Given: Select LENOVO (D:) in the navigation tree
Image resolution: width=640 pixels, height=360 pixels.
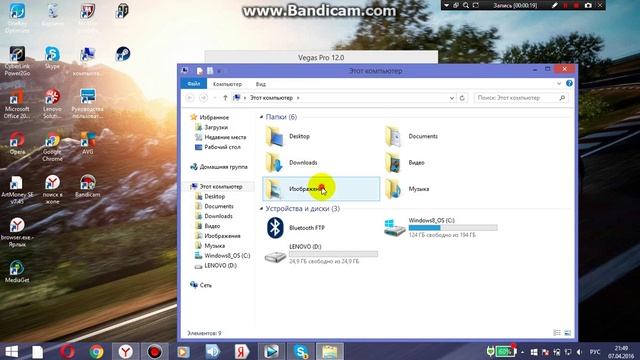Looking at the screenshot, I should (x=220, y=265).
